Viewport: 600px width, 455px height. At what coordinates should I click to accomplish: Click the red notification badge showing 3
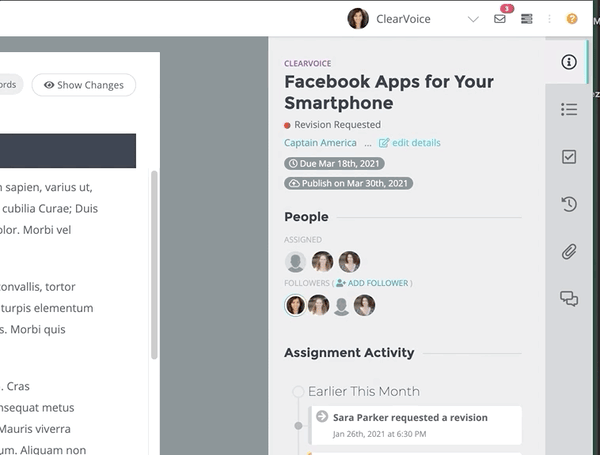click(x=507, y=8)
